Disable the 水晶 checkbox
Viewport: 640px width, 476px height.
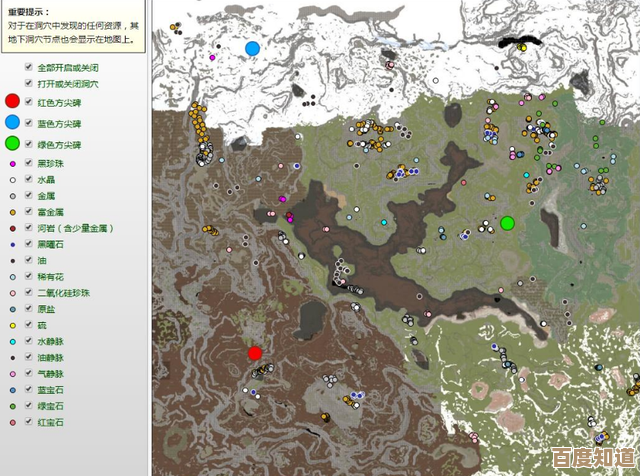tap(29, 179)
